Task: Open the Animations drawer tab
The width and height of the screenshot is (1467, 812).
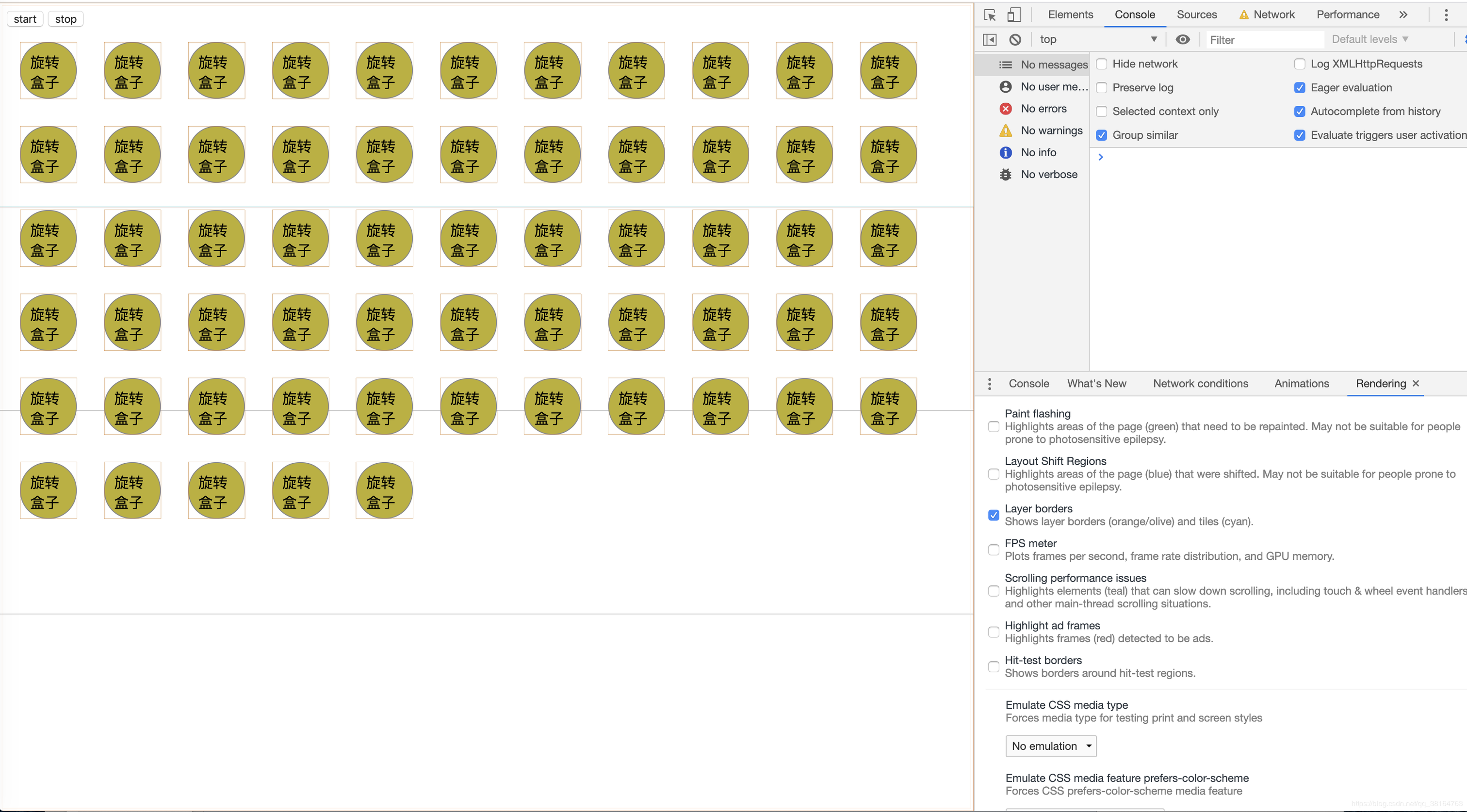Action: coord(1301,384)
